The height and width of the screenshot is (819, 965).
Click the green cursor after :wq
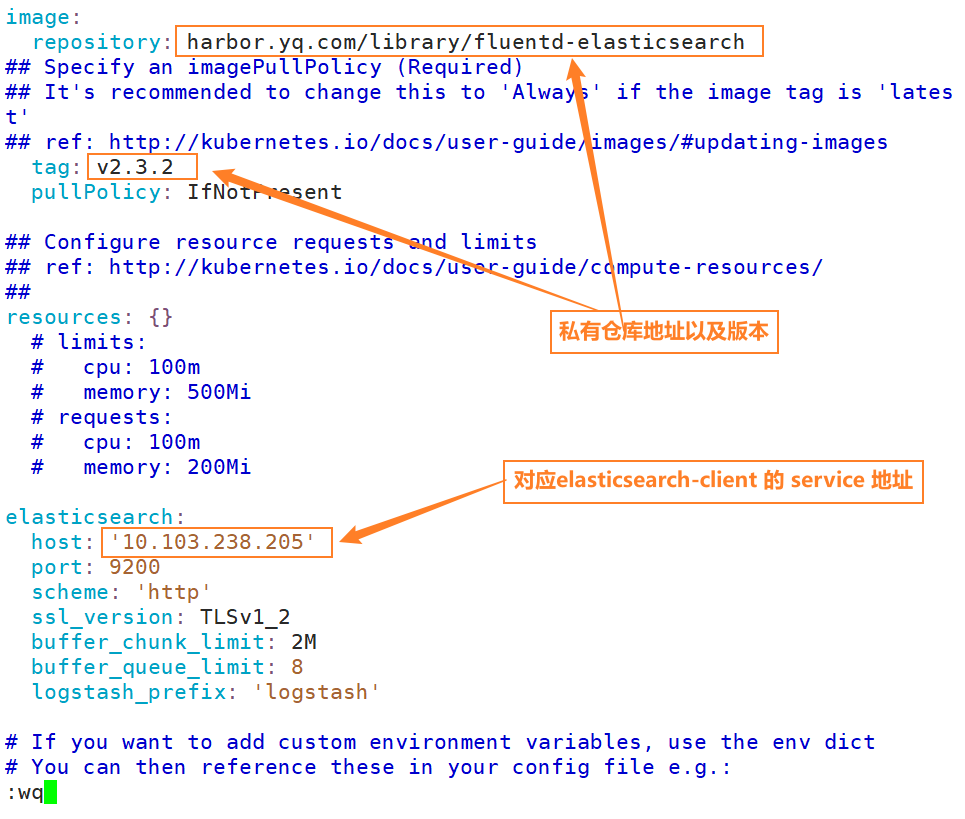click(51, 793)
